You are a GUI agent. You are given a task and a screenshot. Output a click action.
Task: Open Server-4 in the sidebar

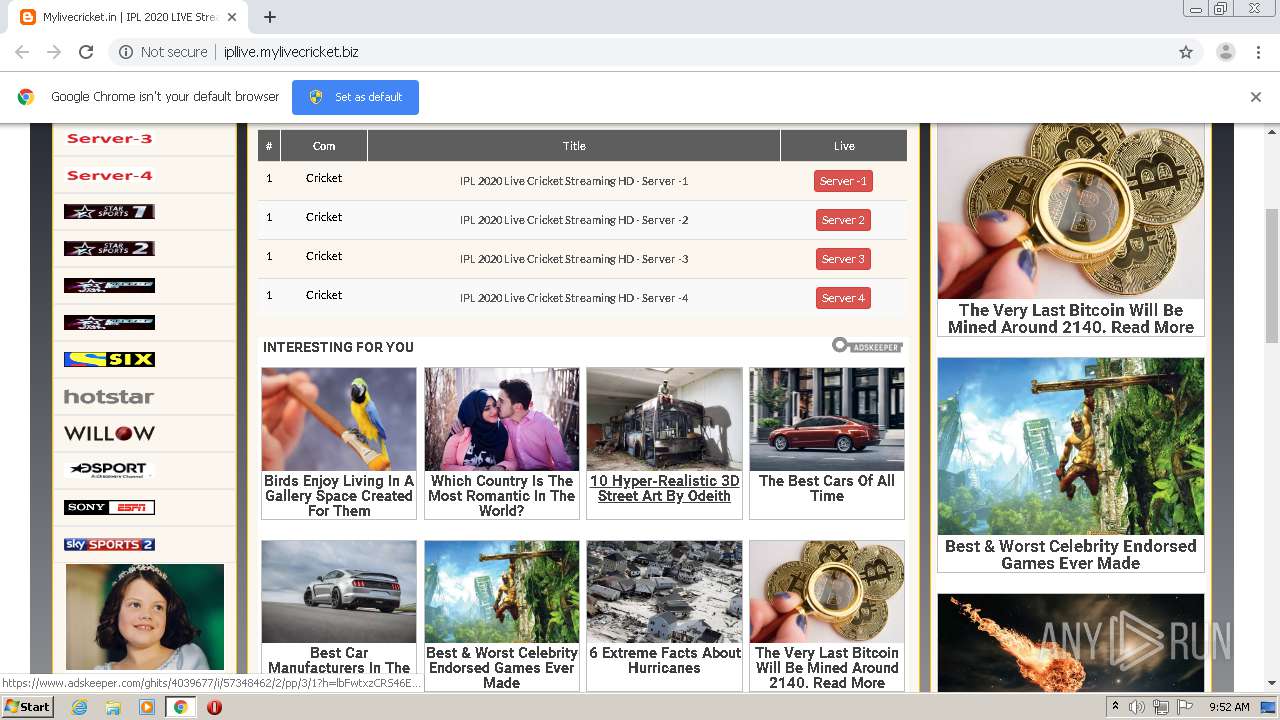(109, 176)
